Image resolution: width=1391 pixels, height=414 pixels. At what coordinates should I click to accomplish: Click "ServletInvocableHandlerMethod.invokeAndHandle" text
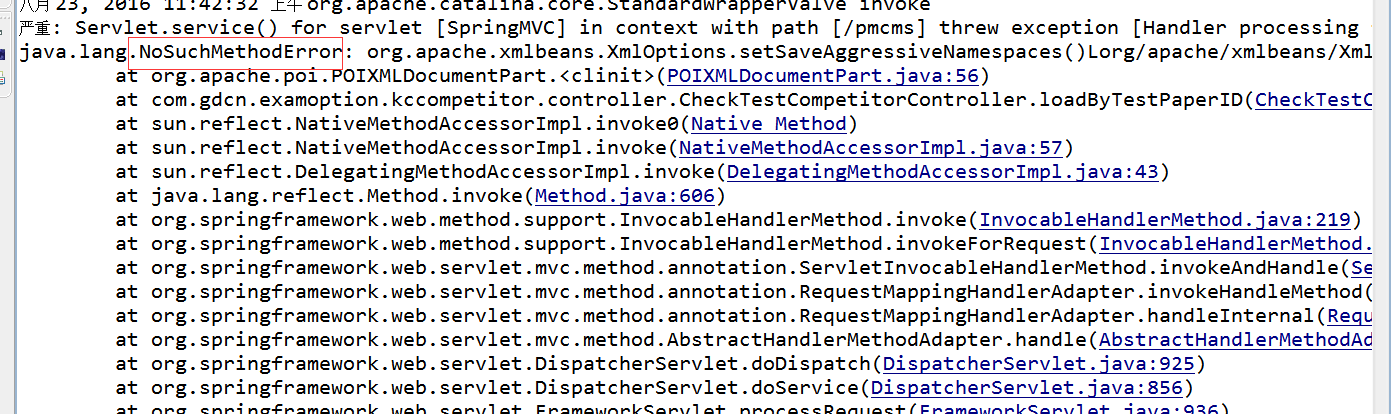(1069, 268)
